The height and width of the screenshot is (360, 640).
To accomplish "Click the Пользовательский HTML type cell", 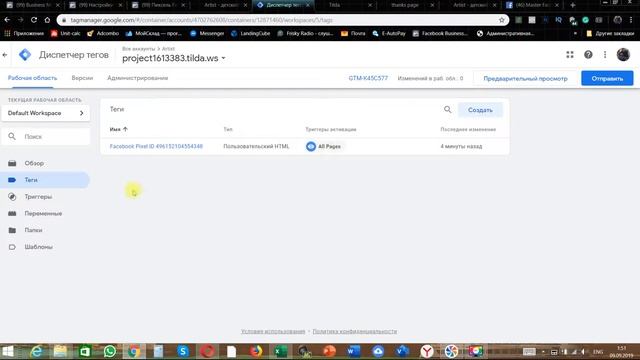I will (256, 146).
